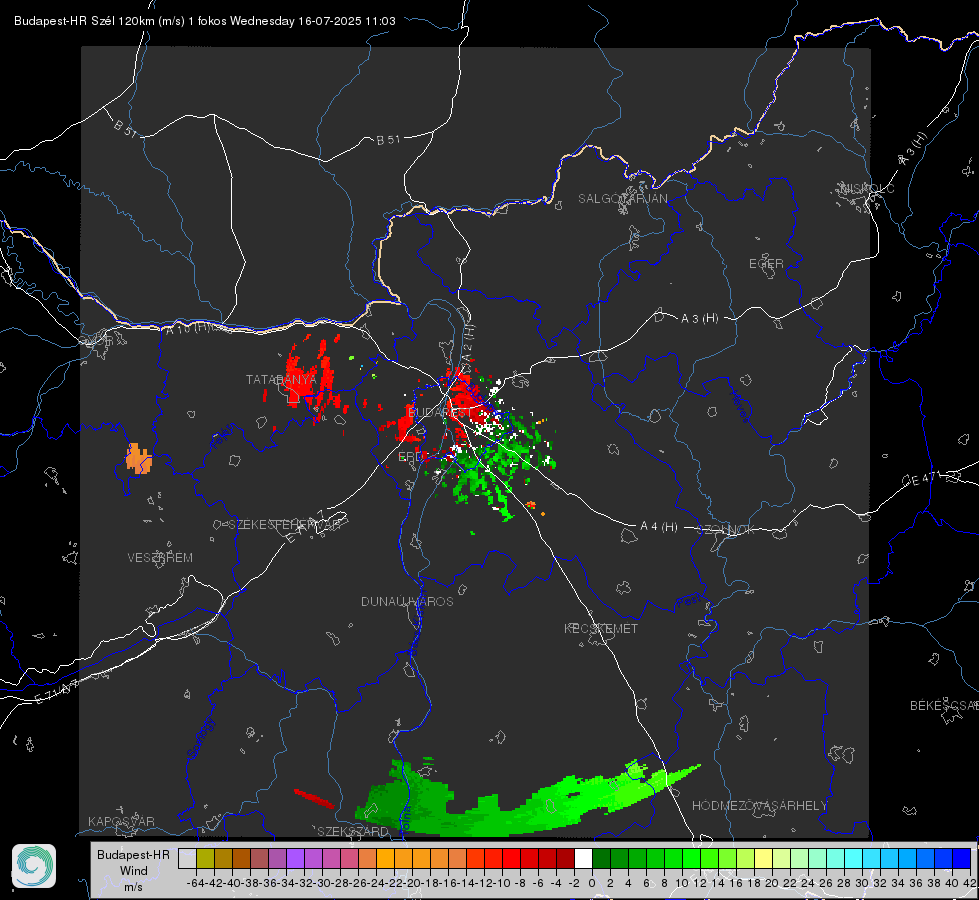Pick the deep blue 42 m/s legend swatch
Image resolution: width=979 pixels, height=900 pixels.
tap(962, 858)
